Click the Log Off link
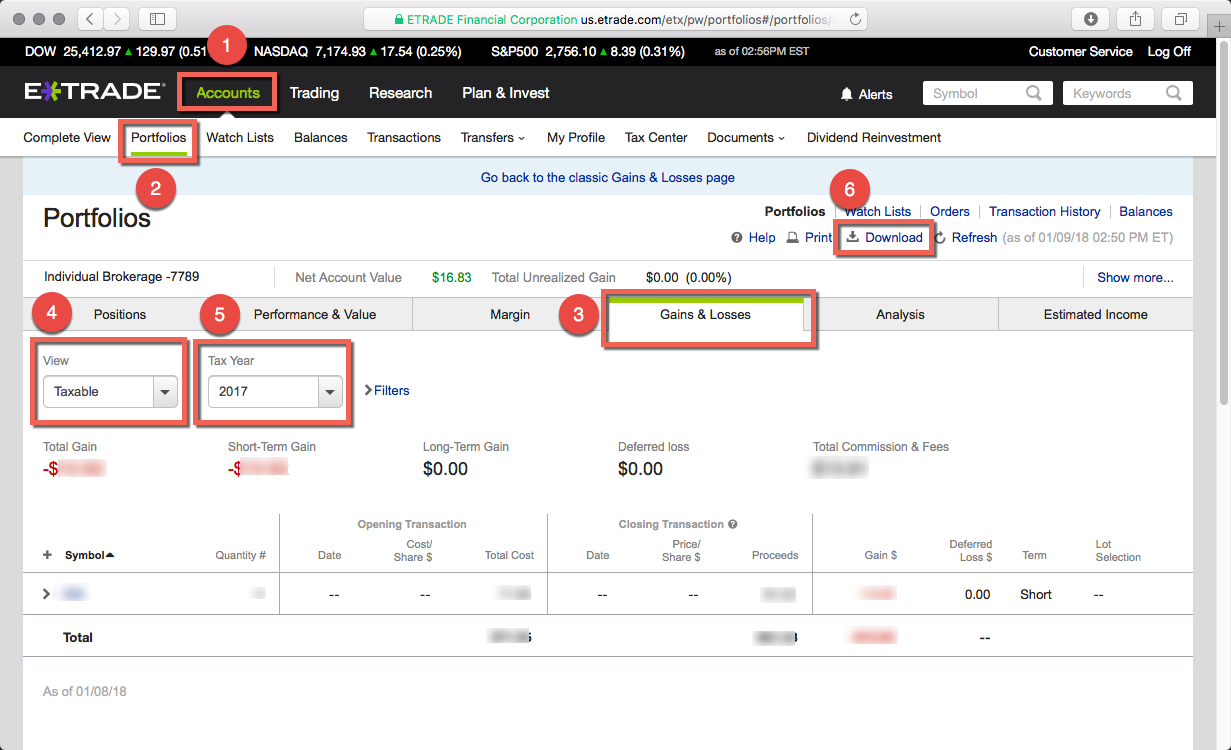Screen dimensions: 1231x750 pos(1169,52)
